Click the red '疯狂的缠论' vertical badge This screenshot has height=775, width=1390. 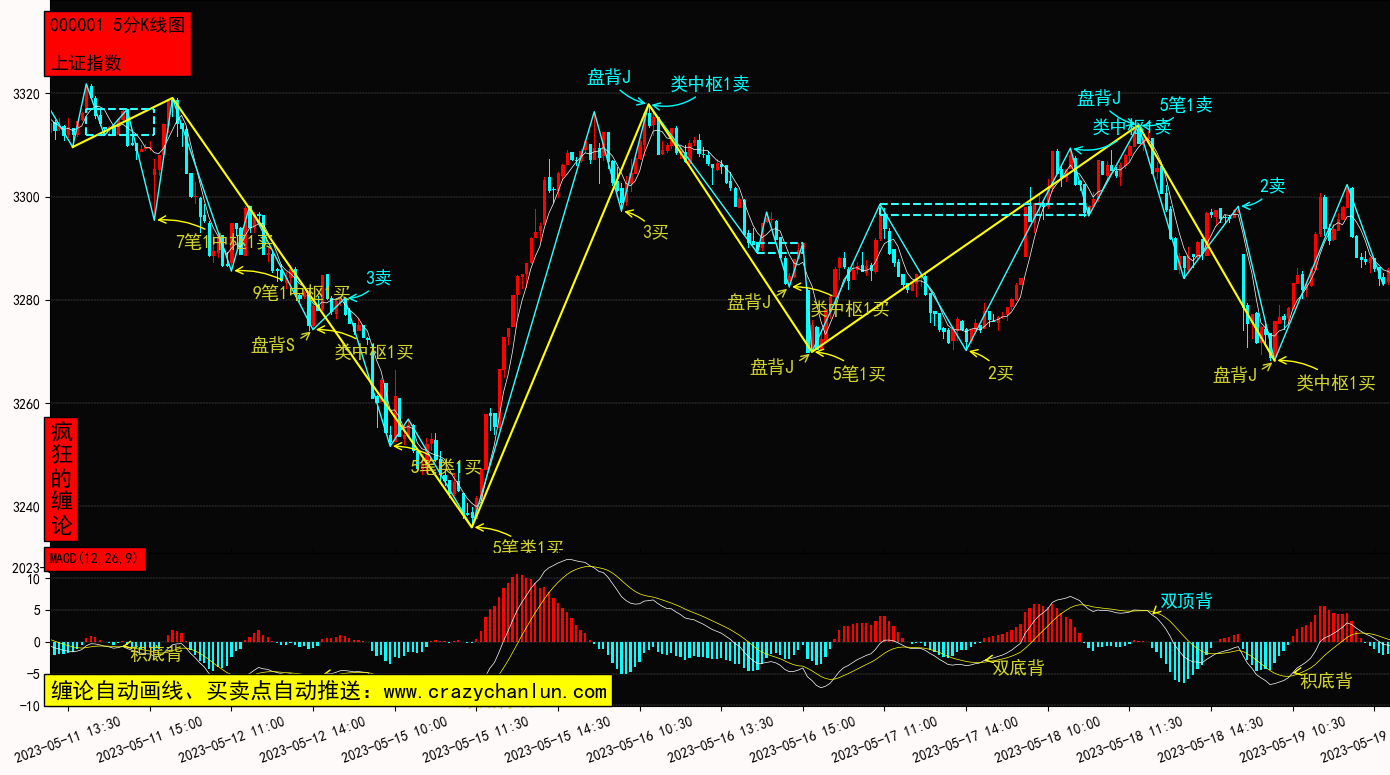click(62, 479)
